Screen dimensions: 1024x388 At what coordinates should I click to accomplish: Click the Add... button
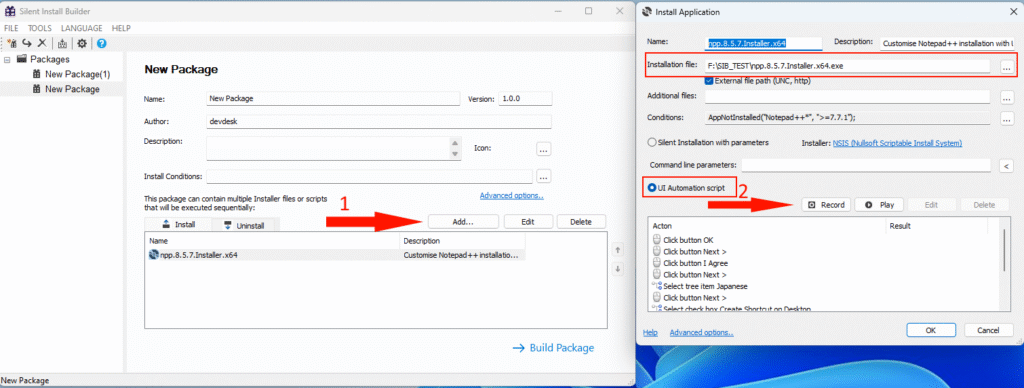coord(463,221)
